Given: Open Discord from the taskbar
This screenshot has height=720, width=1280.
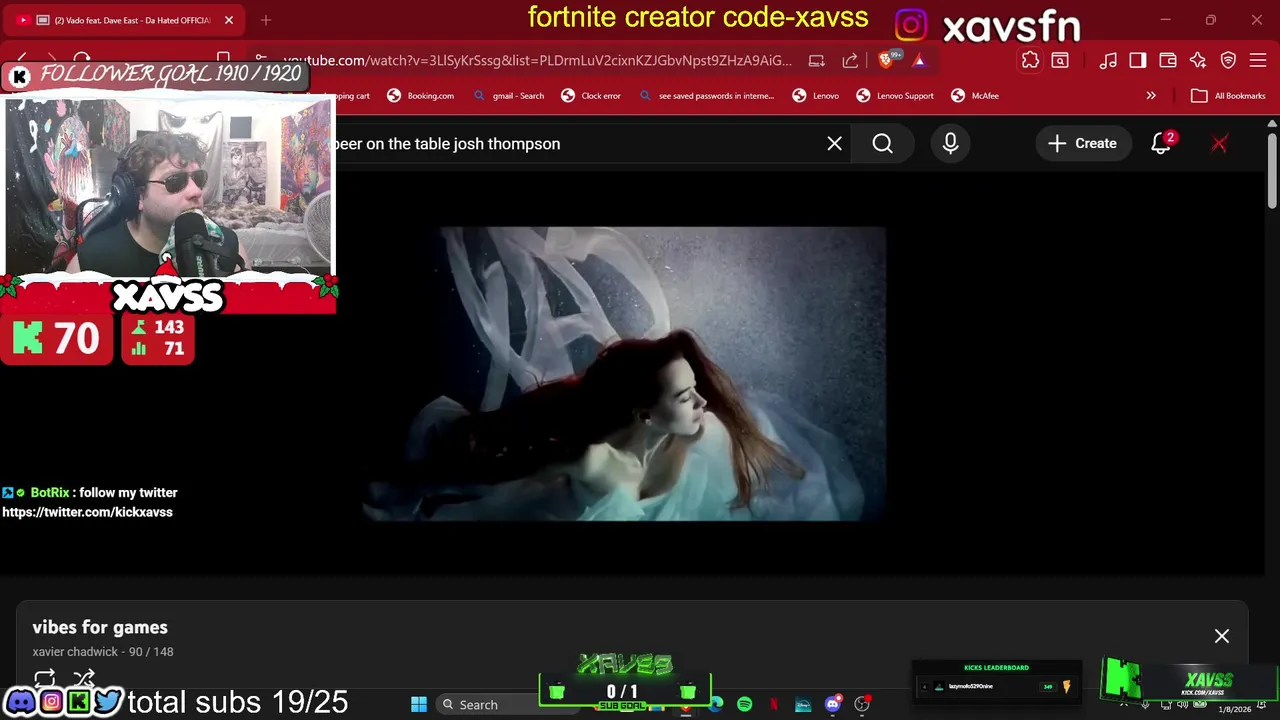Looking at the screenshot, I should [832, 705].
